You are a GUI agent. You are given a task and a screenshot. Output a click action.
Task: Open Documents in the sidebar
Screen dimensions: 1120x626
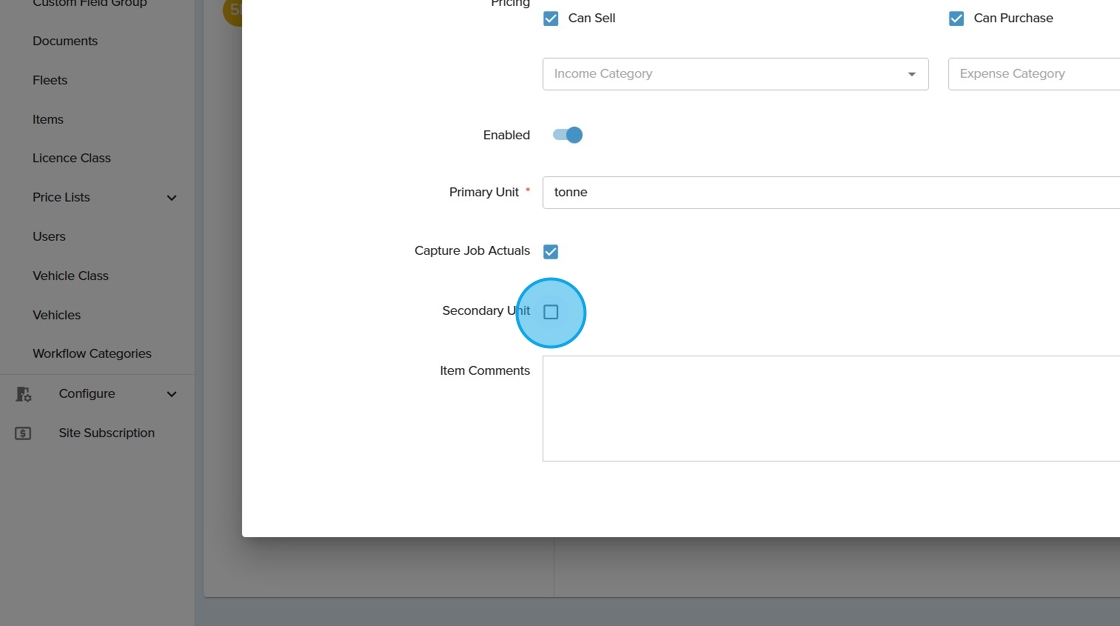tap(65, 41)
